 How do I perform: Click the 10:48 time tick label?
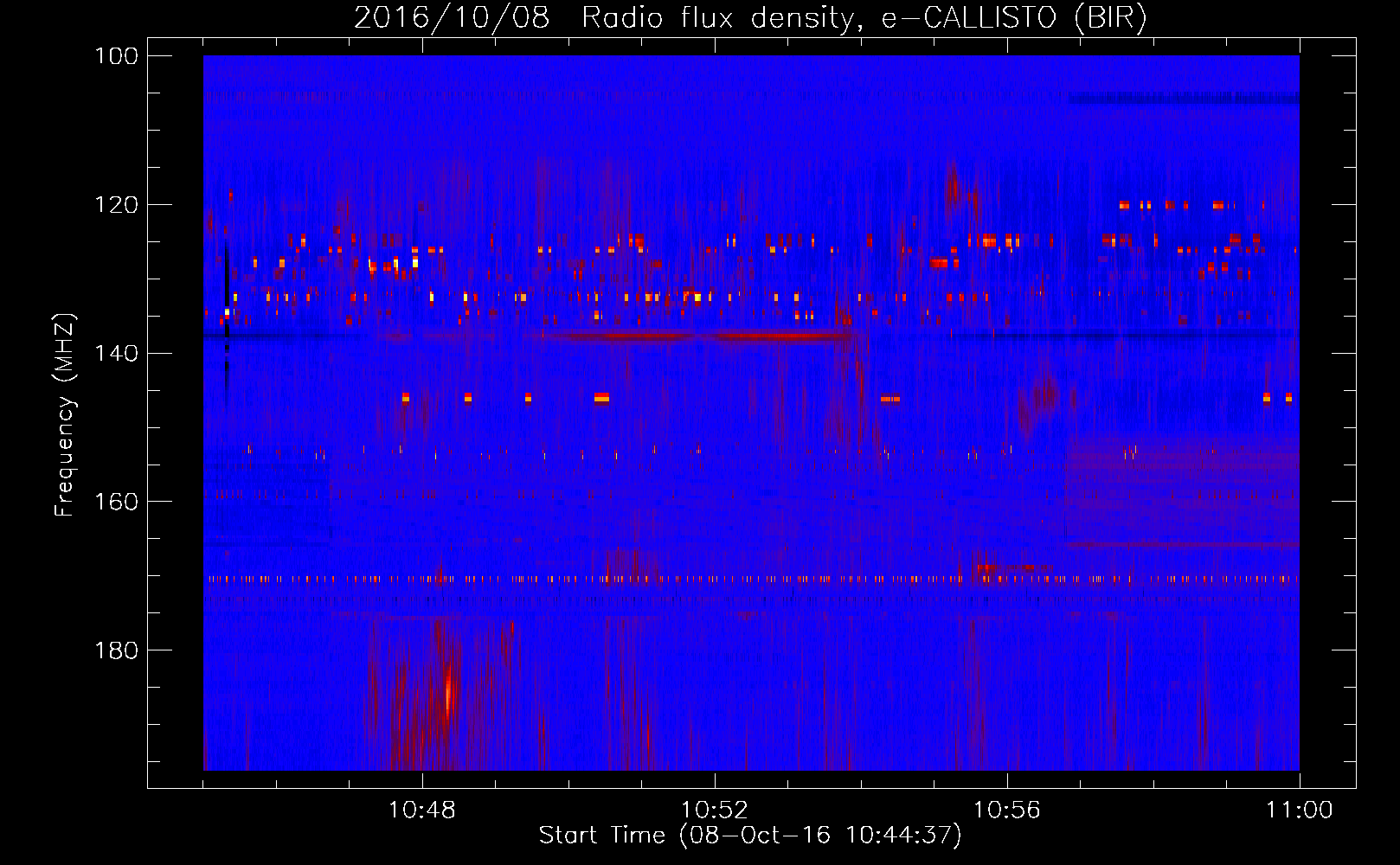click(422, 811)
